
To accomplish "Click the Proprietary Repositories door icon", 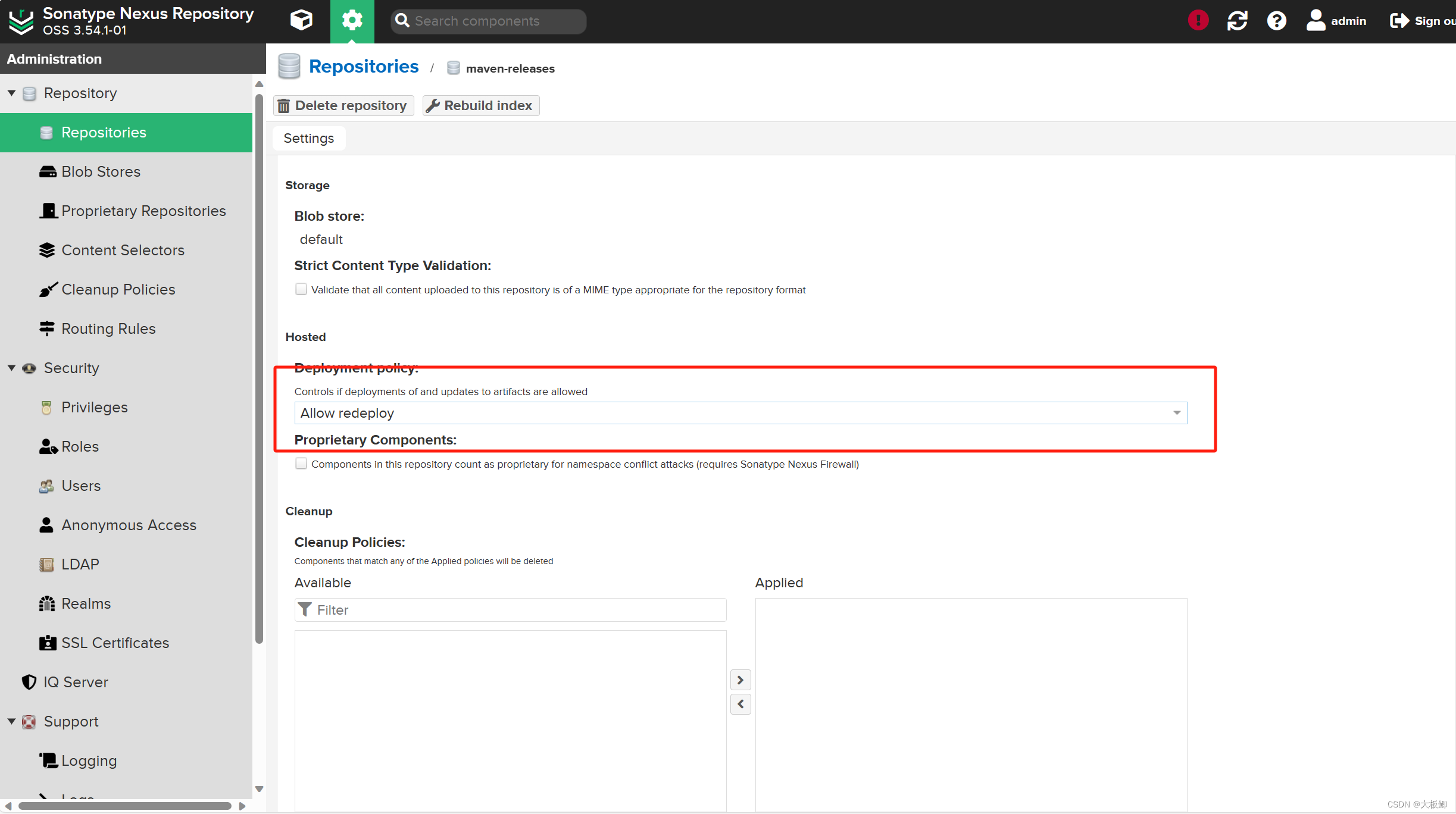I will point(48,211).
